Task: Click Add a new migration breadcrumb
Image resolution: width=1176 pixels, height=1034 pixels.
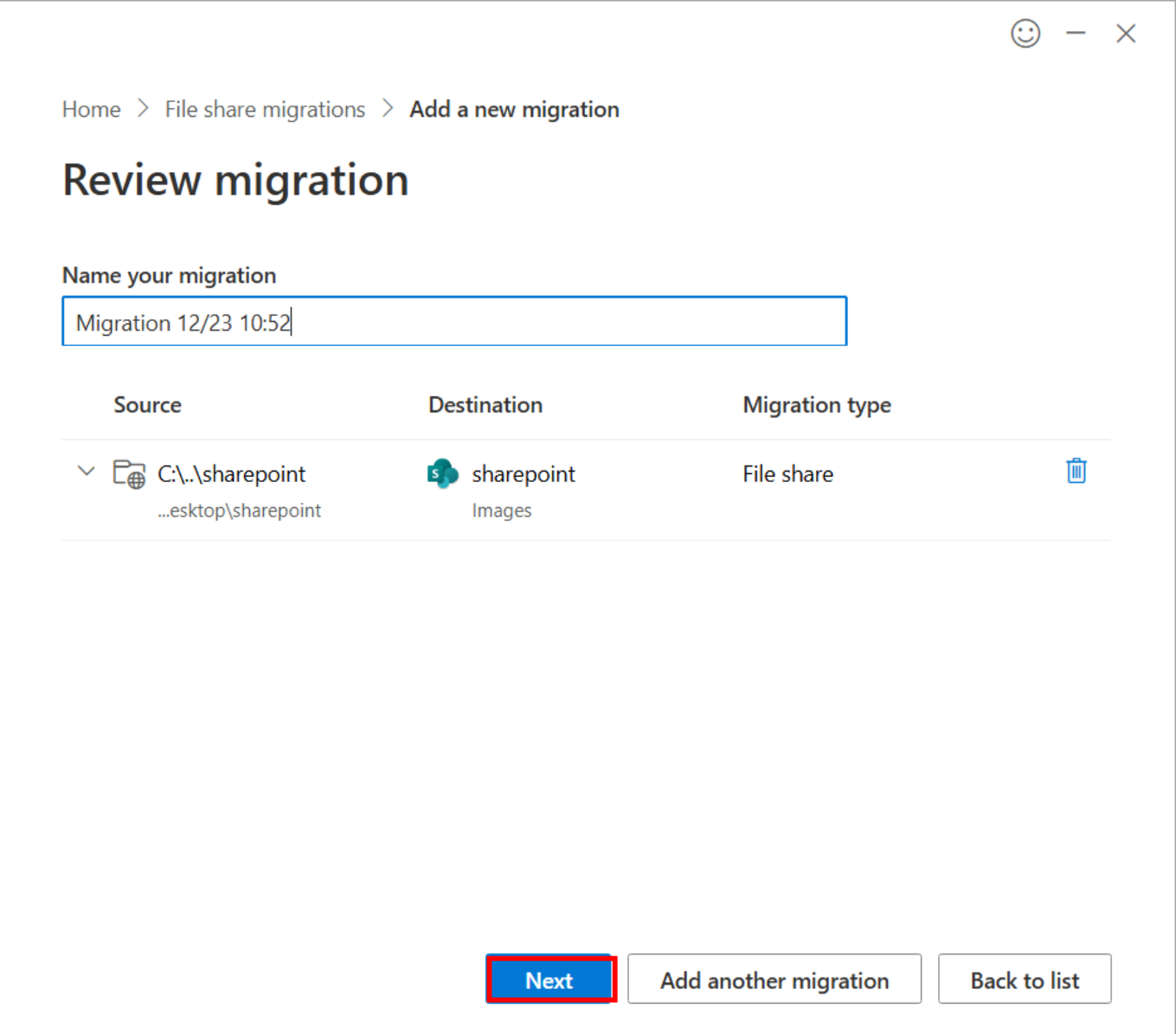Action: point(514,109)
